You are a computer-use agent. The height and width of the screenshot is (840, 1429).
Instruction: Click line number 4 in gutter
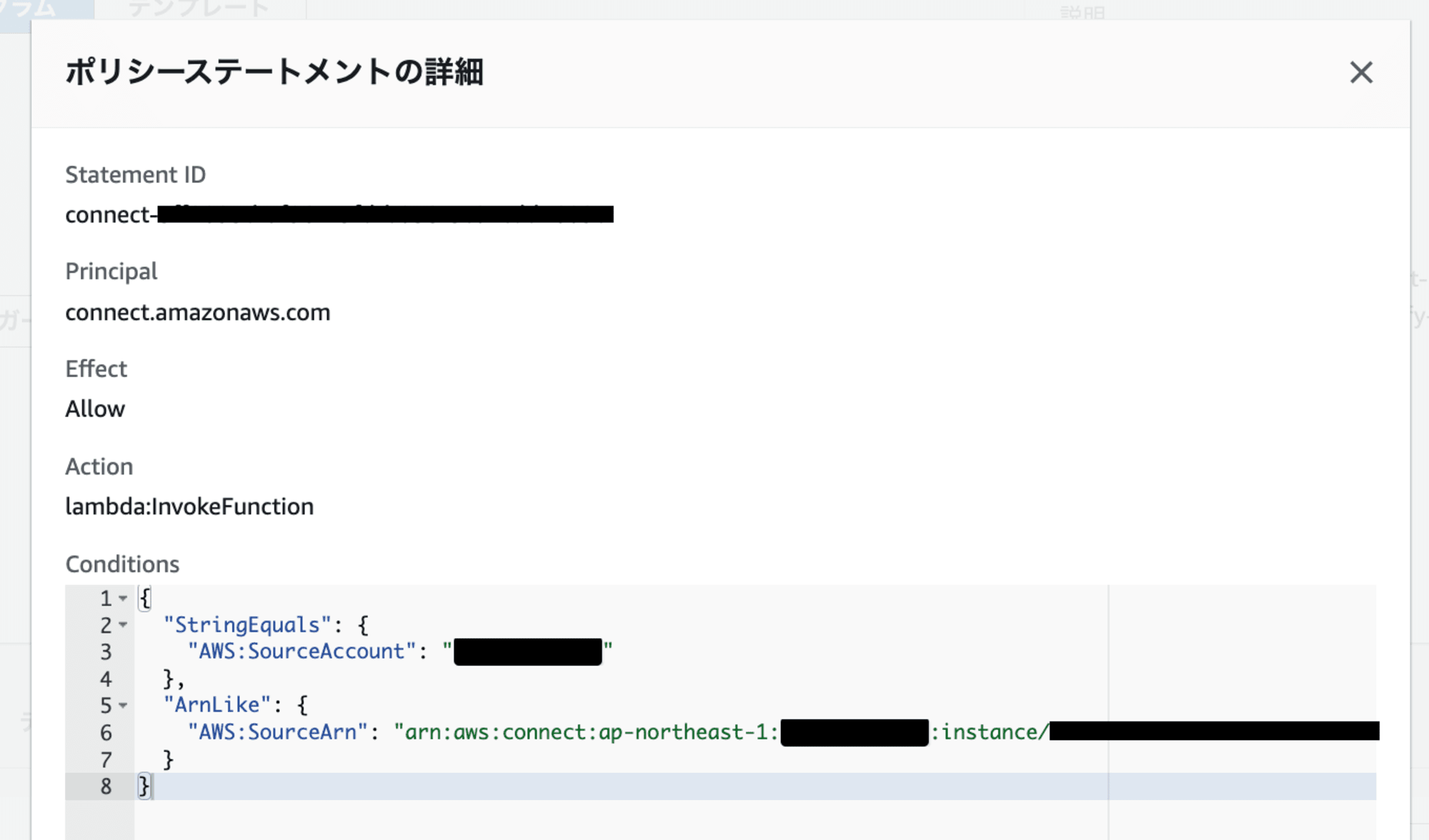106,679
